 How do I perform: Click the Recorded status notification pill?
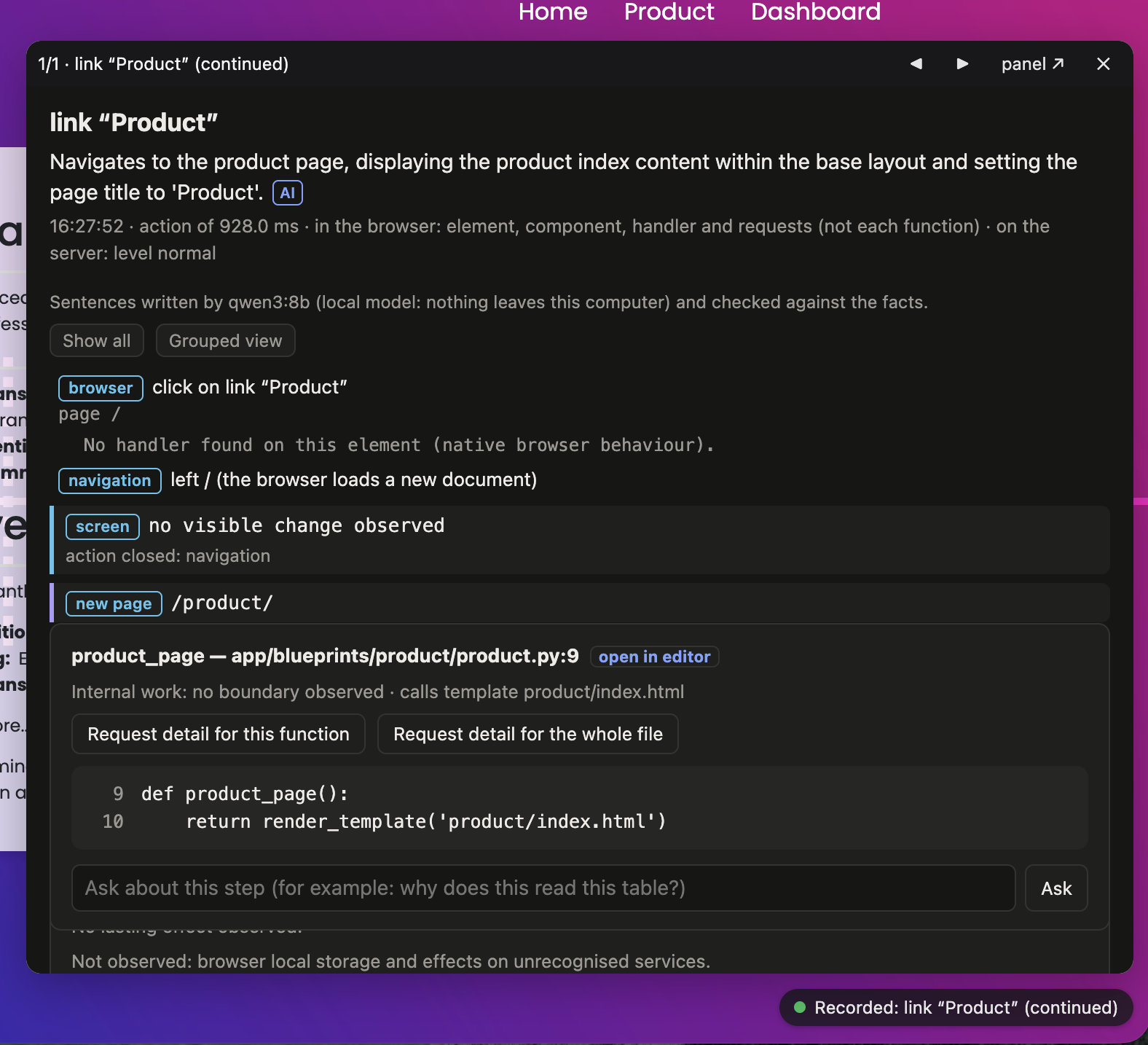pyautogui.click(x=956, y=1007)
